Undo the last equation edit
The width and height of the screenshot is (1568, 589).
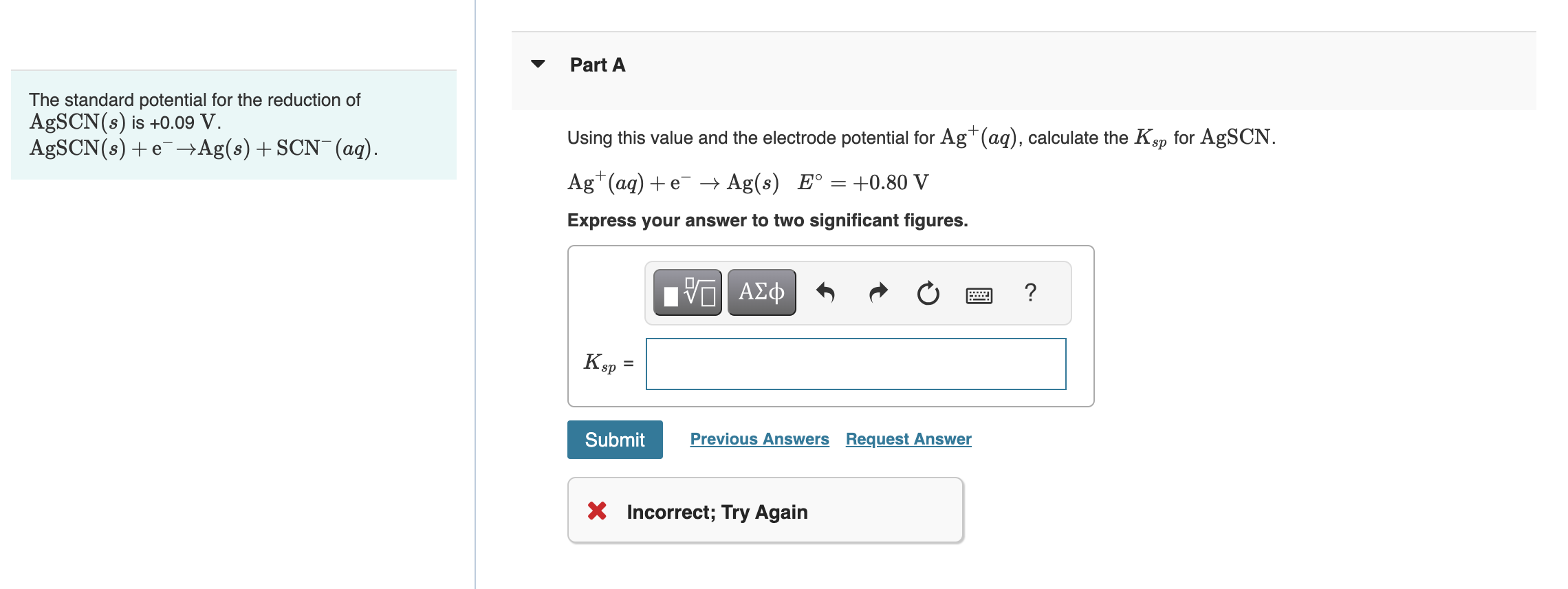pyautogui.click(x=827, y=292)
